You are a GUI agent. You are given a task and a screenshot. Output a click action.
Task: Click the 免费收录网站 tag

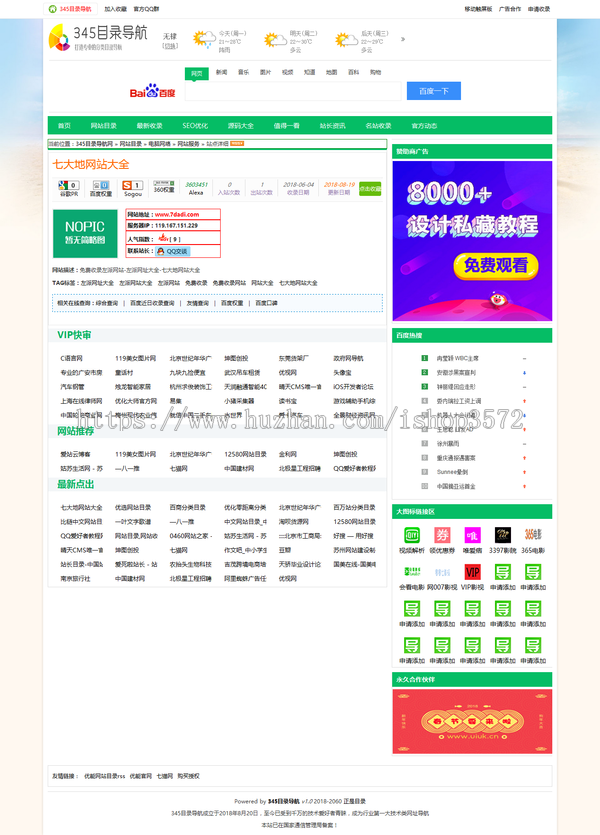pos(229,283)
